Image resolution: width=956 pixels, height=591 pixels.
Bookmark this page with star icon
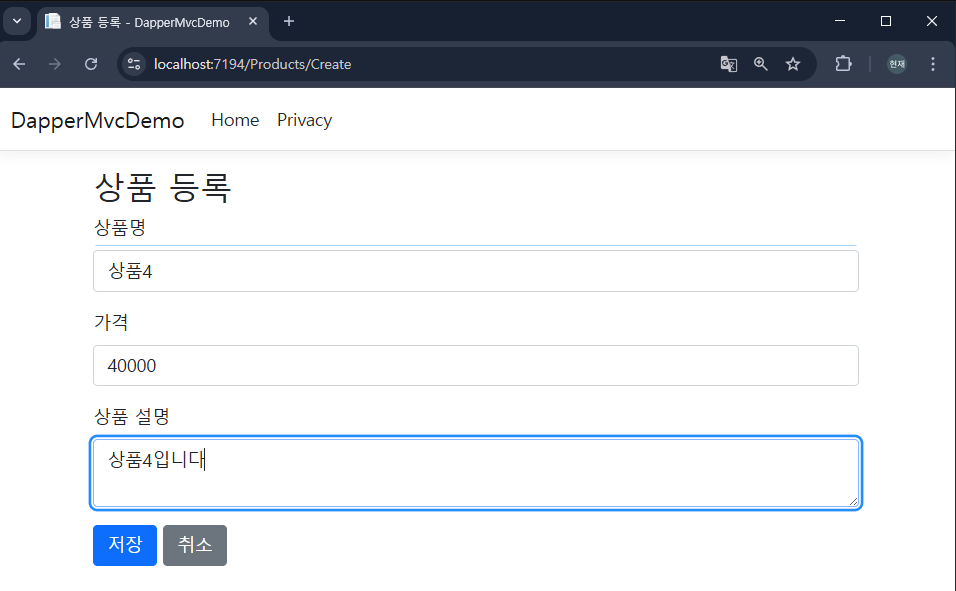coord(793,64)
